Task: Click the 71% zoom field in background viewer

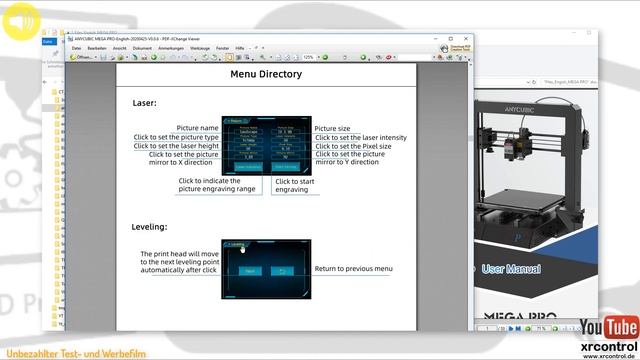Action: tap(542, 328)
